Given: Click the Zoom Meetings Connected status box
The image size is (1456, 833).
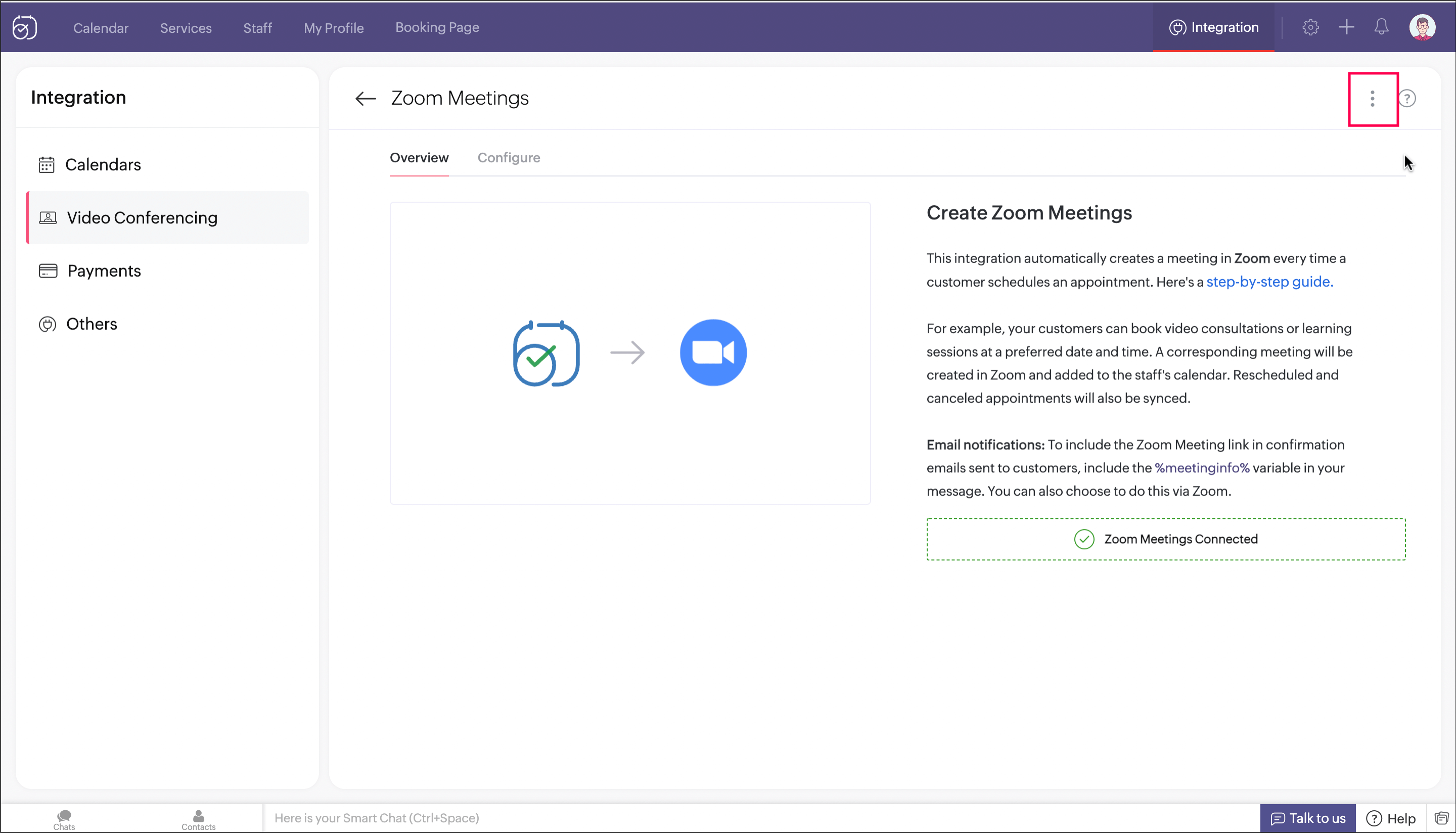Looking at the screenshot, I should pos(1165,540).
